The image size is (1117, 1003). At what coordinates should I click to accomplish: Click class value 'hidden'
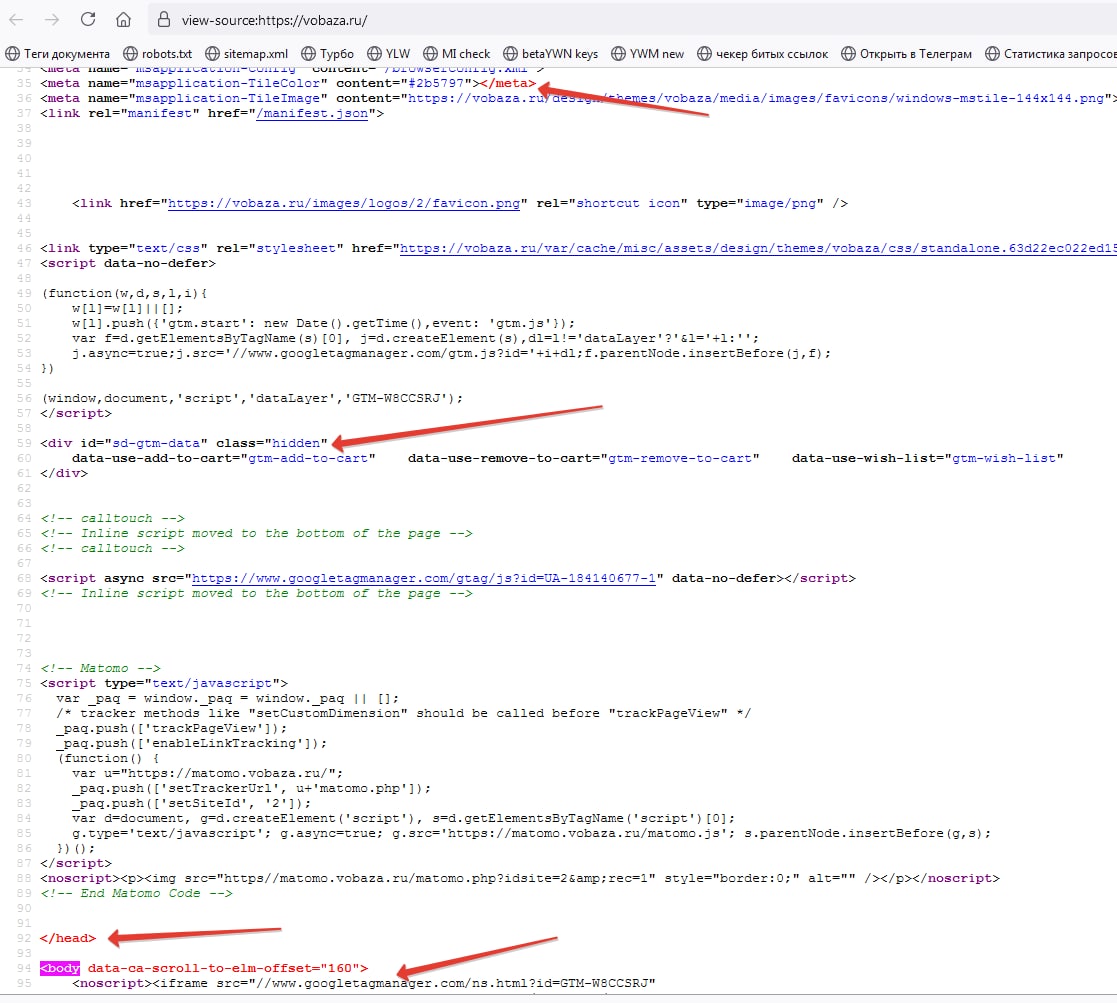point(296,443)
